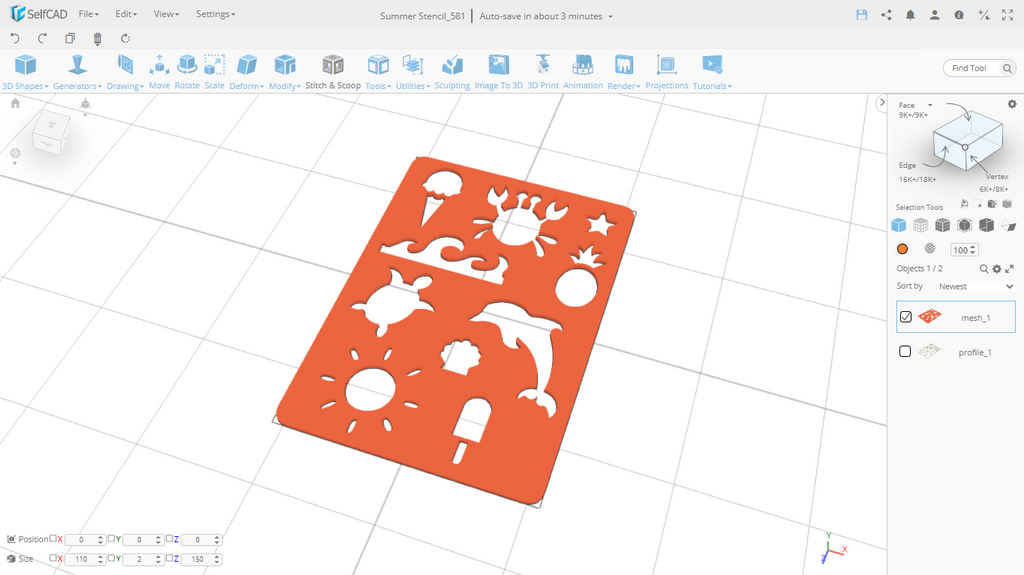Image resolution: width=1024 pixels, height=575 pixels.
Task: Check the profile_1 object checkbox
Action: 905,351
